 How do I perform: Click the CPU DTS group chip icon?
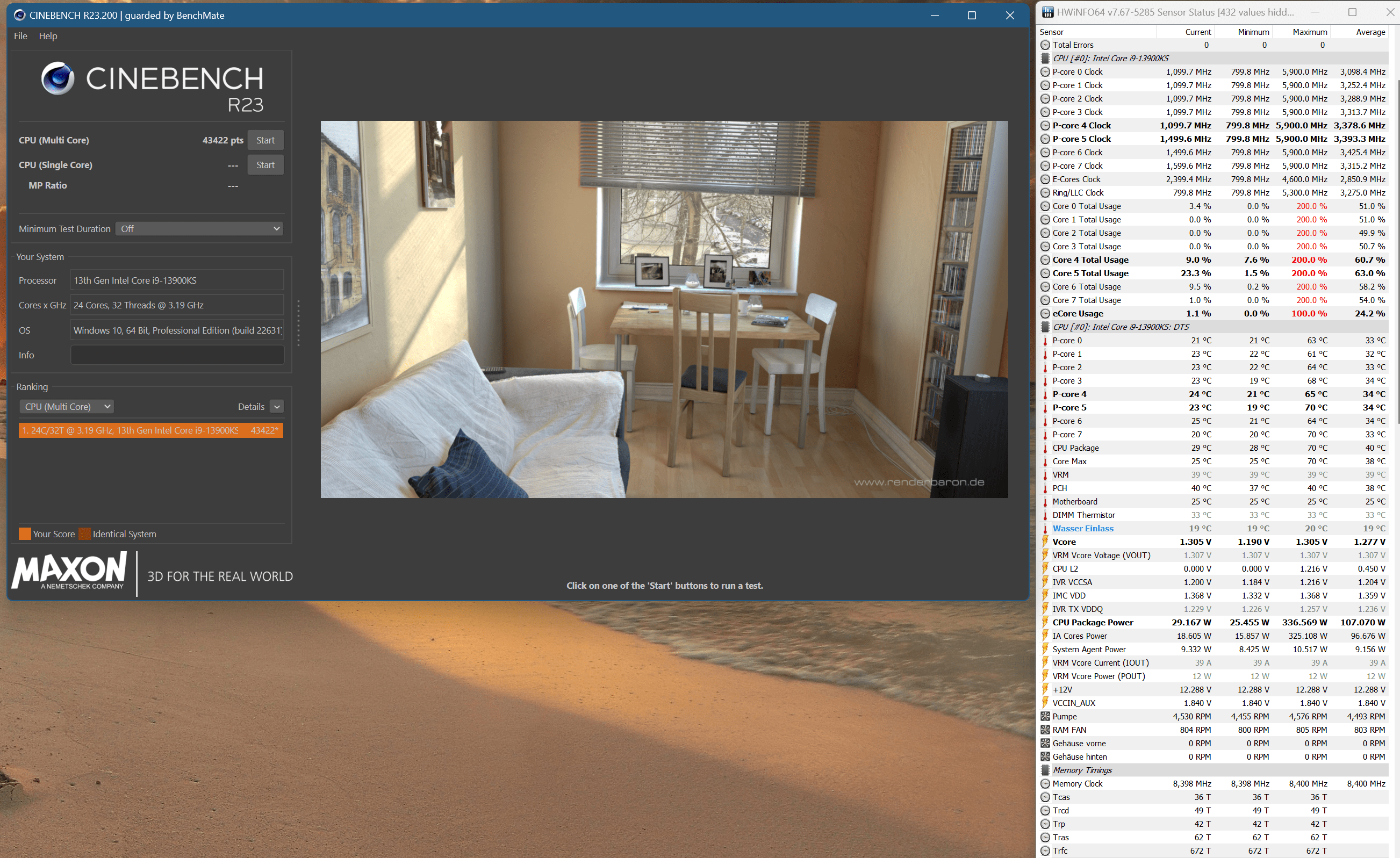click(x=1045, y=327)
